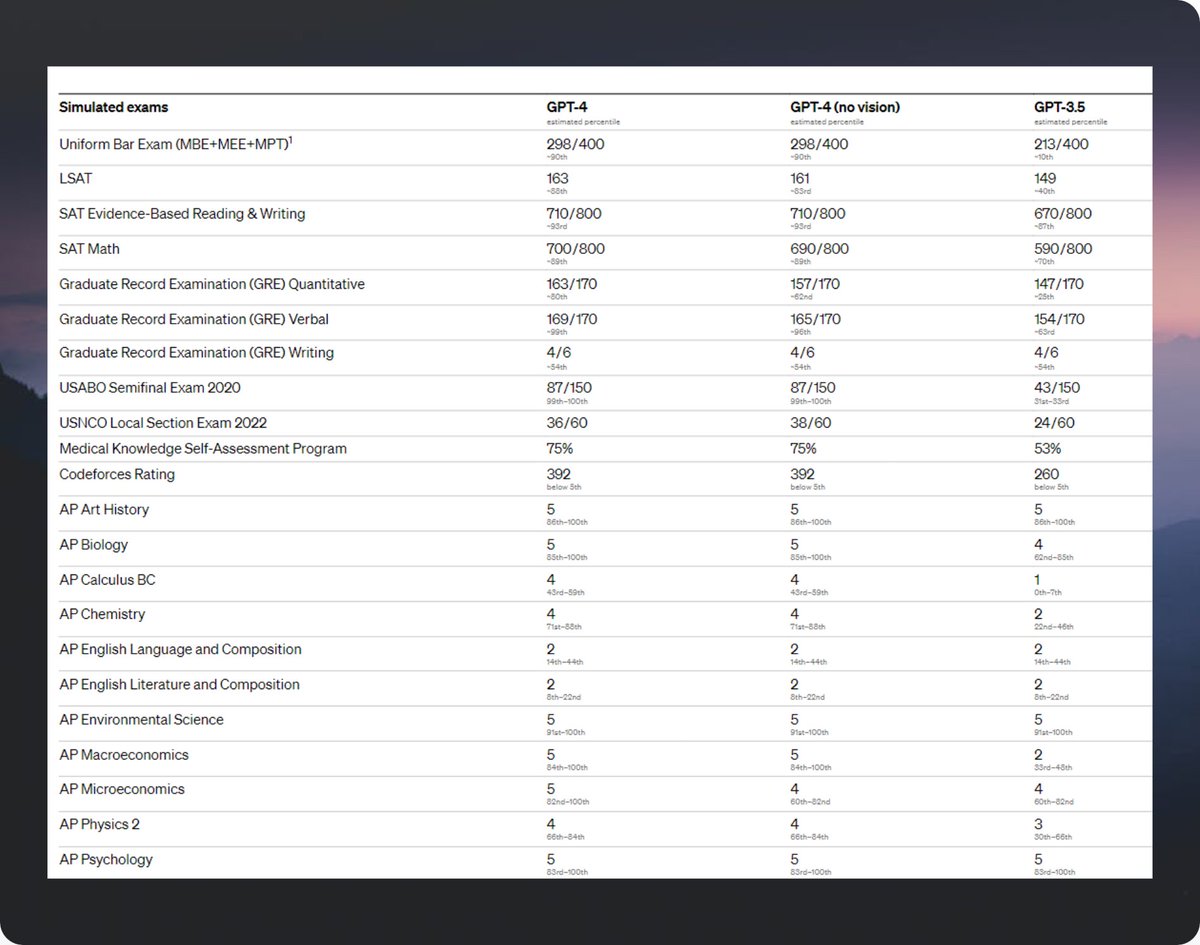Click the "AP Calculus BC" row label
This screenshot has height=945, width=1200.
[x=107, y=580]
